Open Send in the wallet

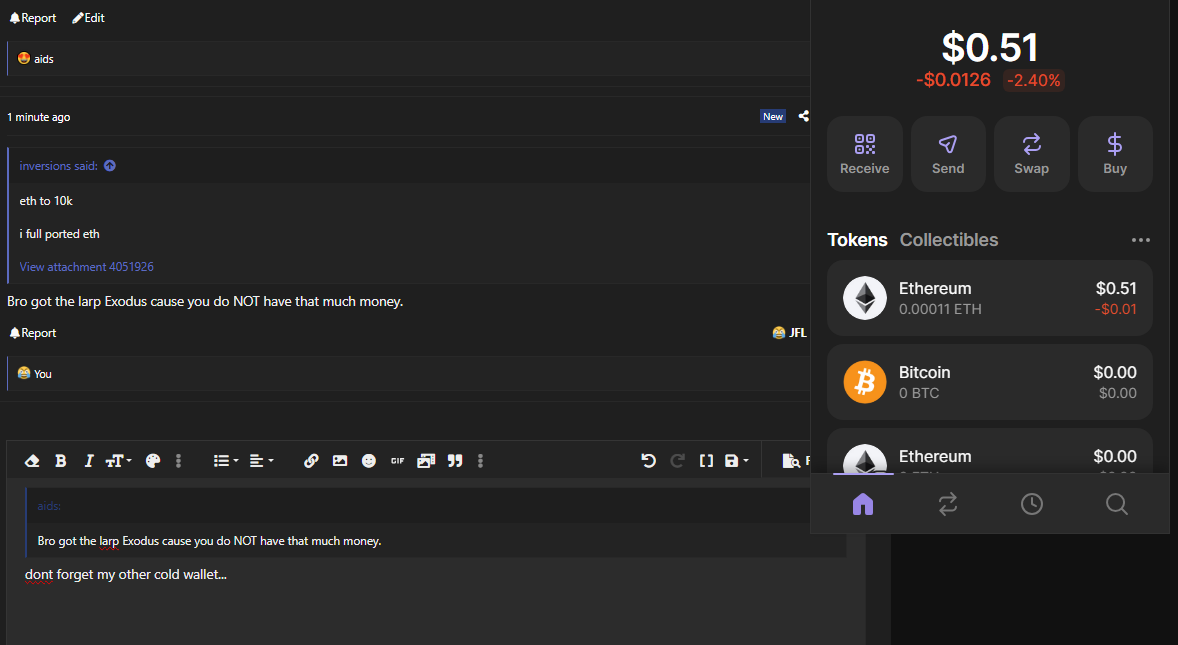tap(948, 154)
